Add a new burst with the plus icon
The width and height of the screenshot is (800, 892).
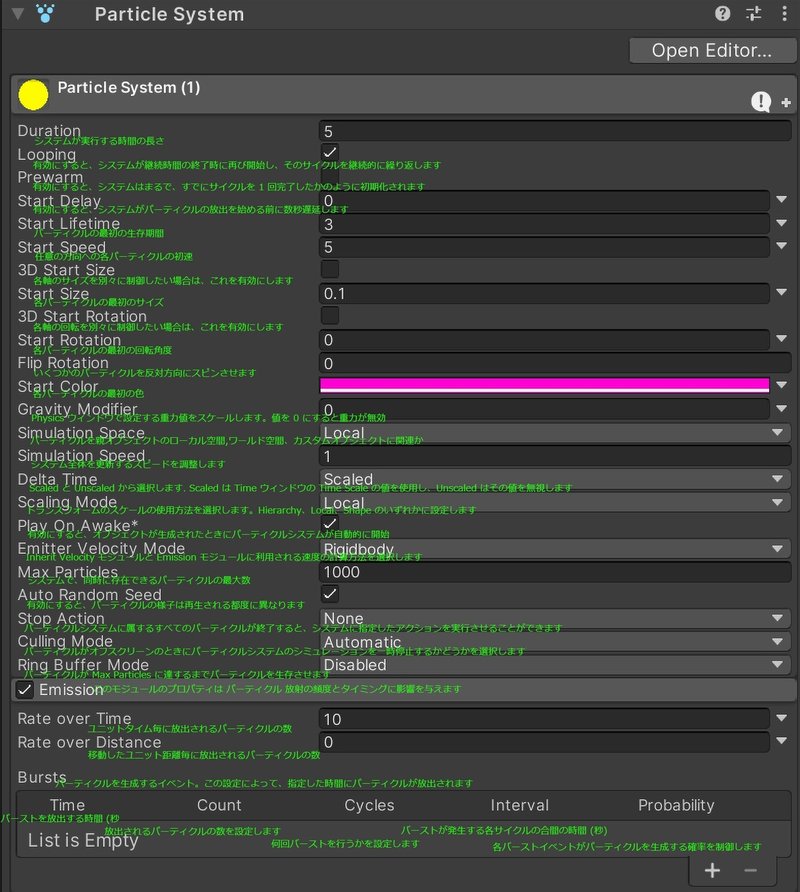(710, 871)
